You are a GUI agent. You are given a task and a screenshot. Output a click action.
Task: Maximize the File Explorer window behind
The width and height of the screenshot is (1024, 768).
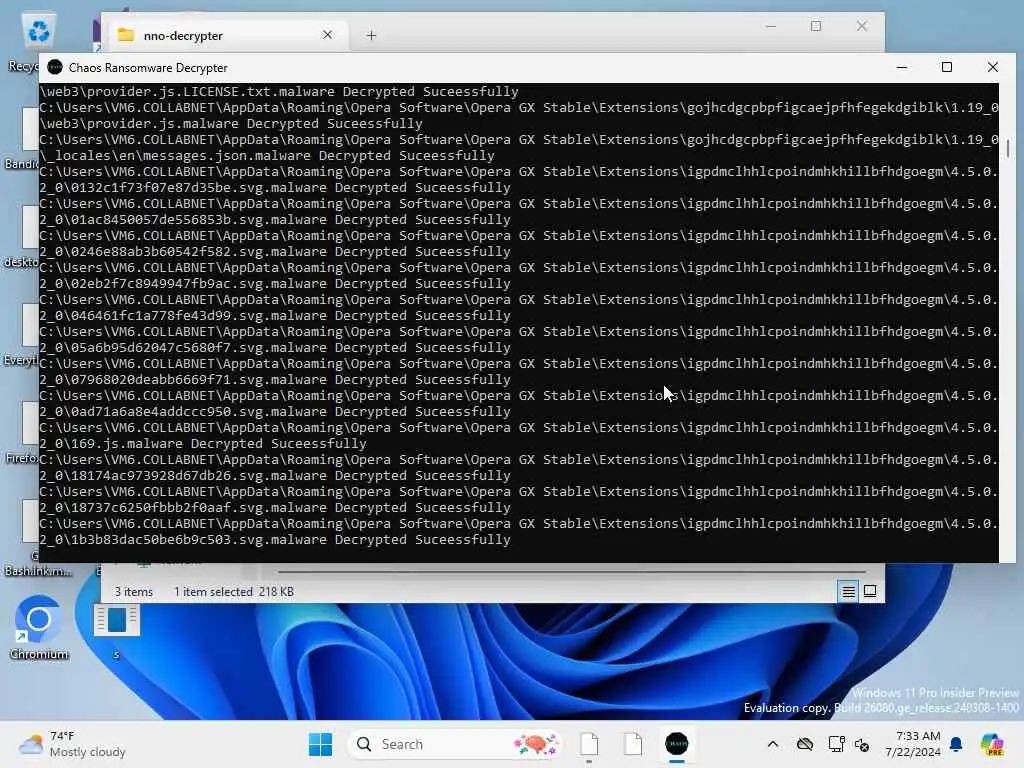click(x=816, y=26)
